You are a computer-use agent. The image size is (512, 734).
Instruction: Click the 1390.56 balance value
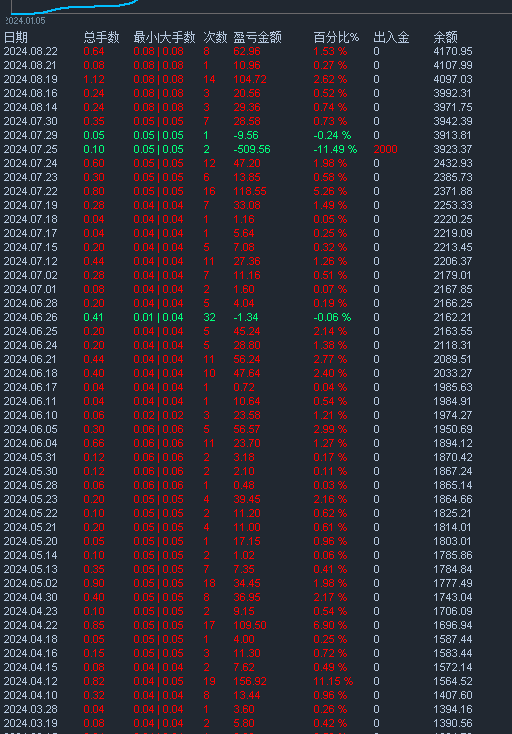tap(453, 723)
